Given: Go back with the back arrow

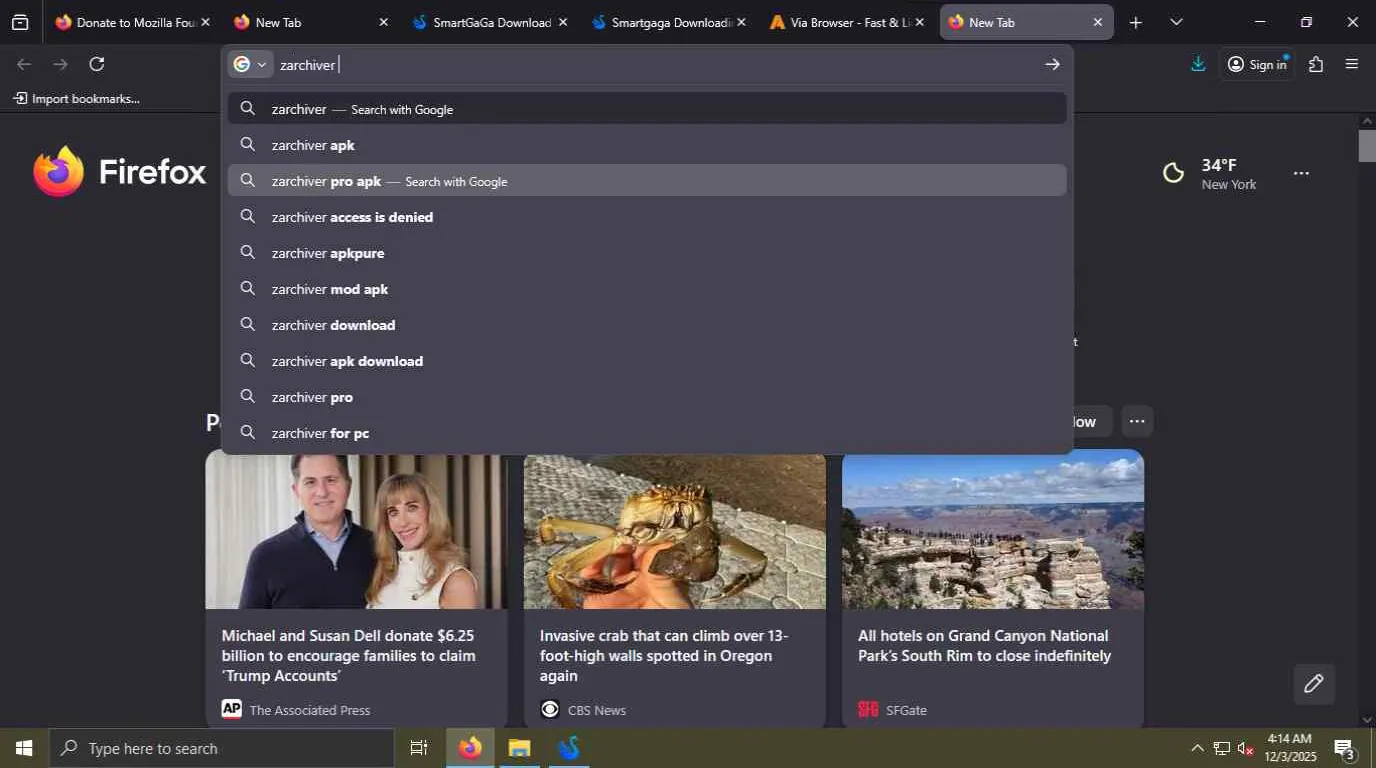Looking at the screenshot, I should (x=25, y=64).
